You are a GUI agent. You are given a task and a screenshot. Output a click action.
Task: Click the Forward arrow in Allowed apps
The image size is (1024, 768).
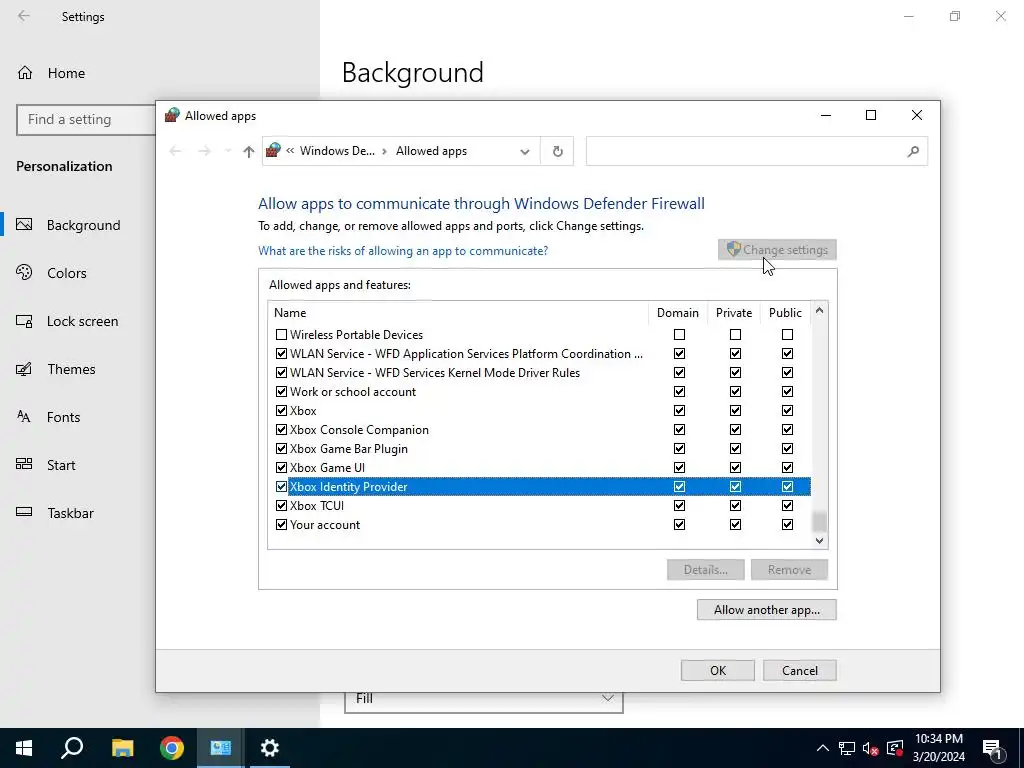click(x=204, y=152)
